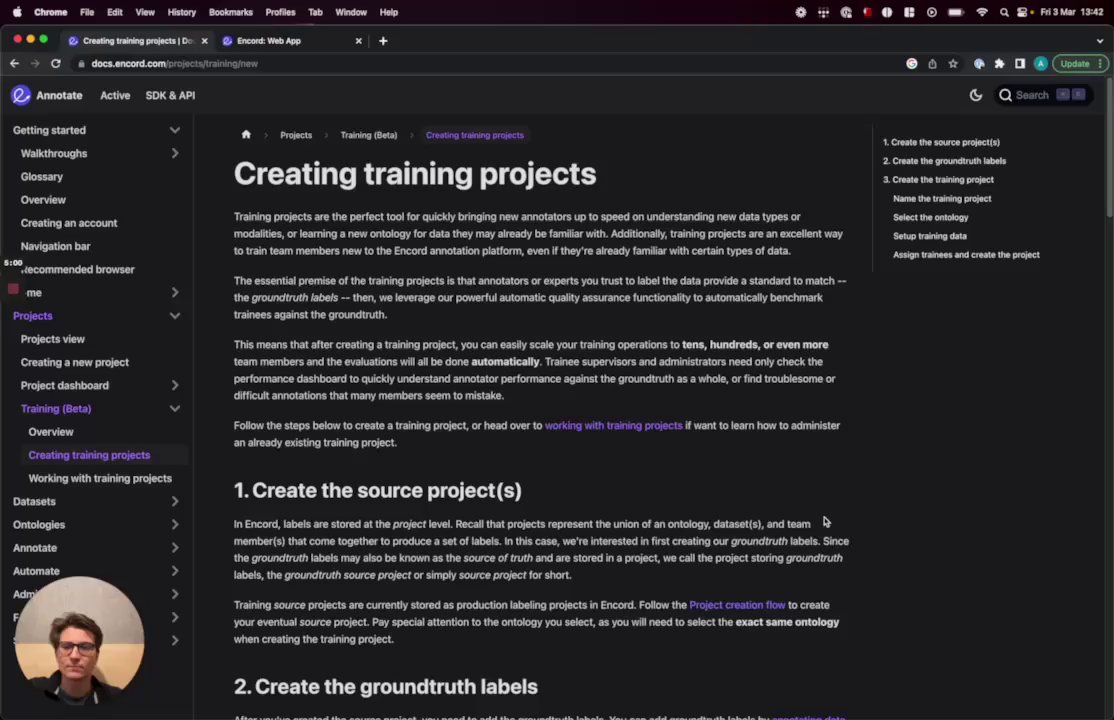Click the Google icon in address bar

coord(911,64)
